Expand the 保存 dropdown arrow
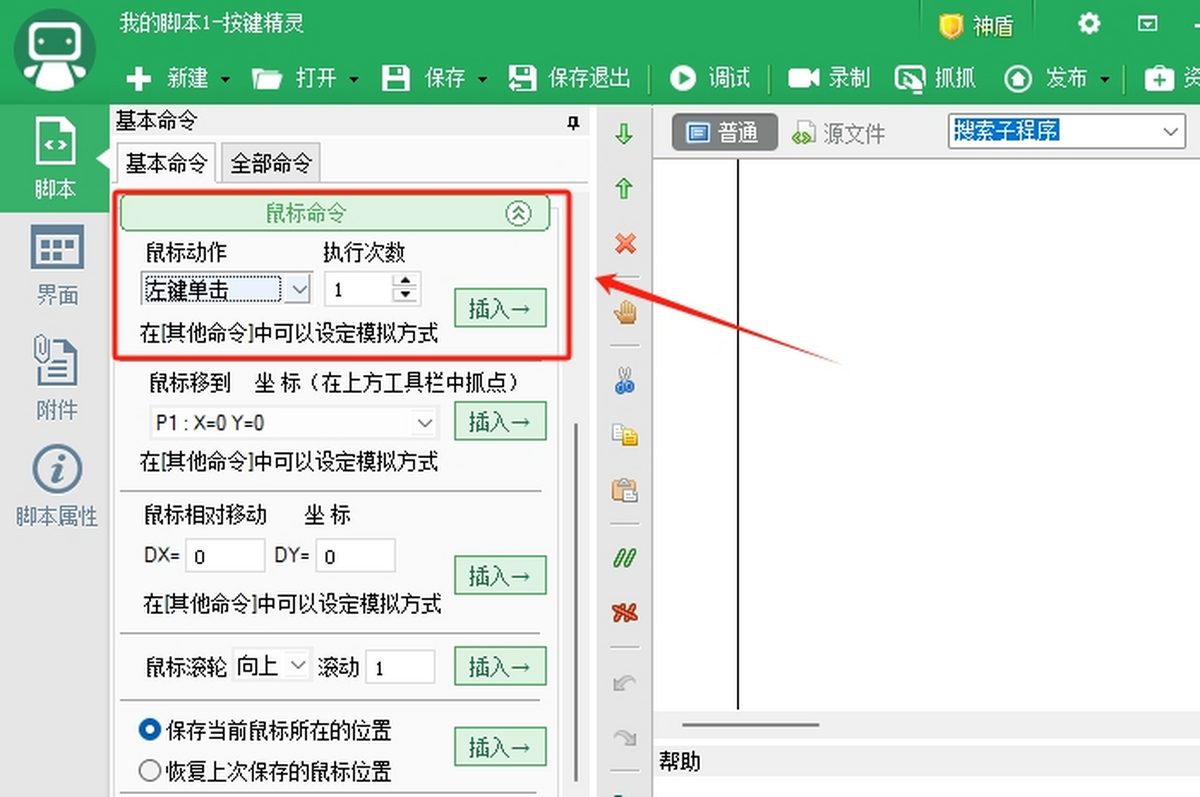Screen dimensions: 1200x797 click(x=483, y=79)
